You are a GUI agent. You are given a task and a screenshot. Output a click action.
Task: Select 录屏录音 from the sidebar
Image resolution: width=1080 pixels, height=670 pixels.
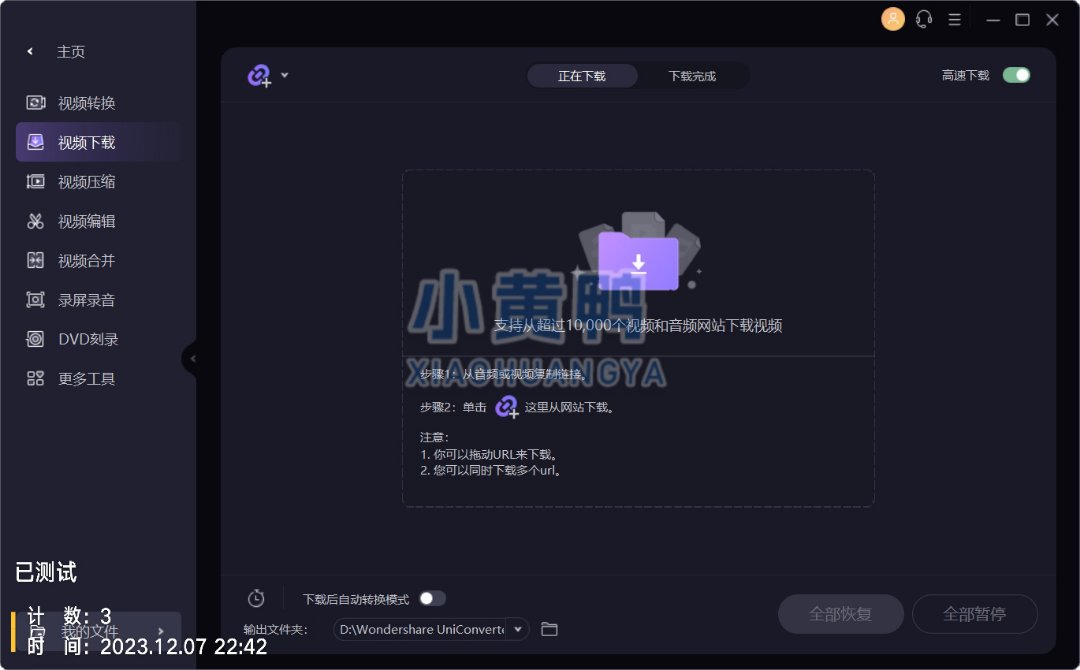[86, 300]
